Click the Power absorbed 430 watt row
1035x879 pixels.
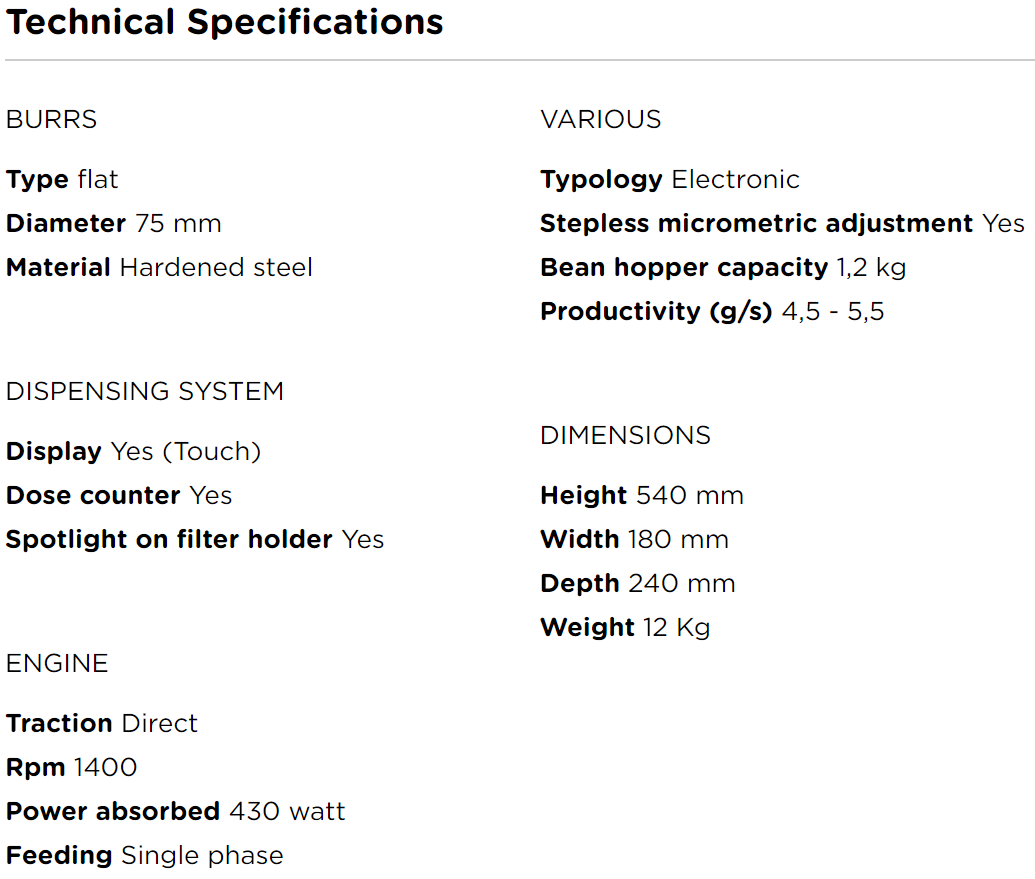[176, 812]
